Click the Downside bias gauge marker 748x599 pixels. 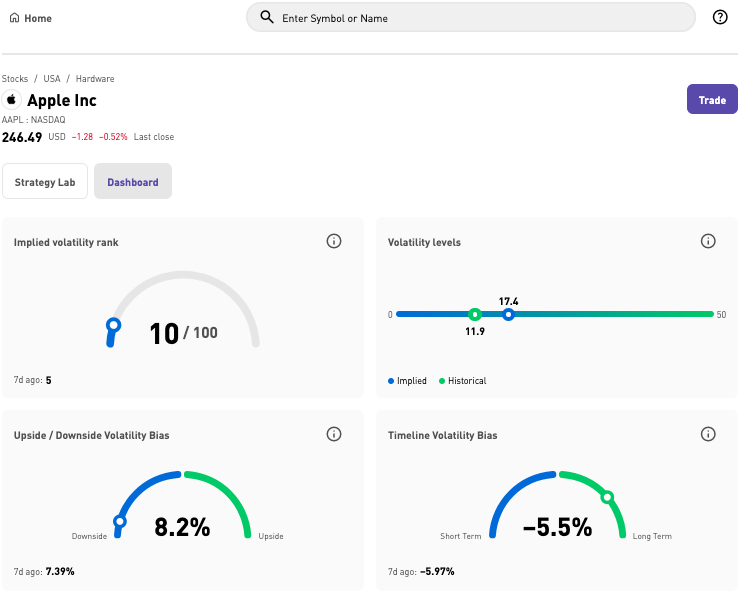120,521
